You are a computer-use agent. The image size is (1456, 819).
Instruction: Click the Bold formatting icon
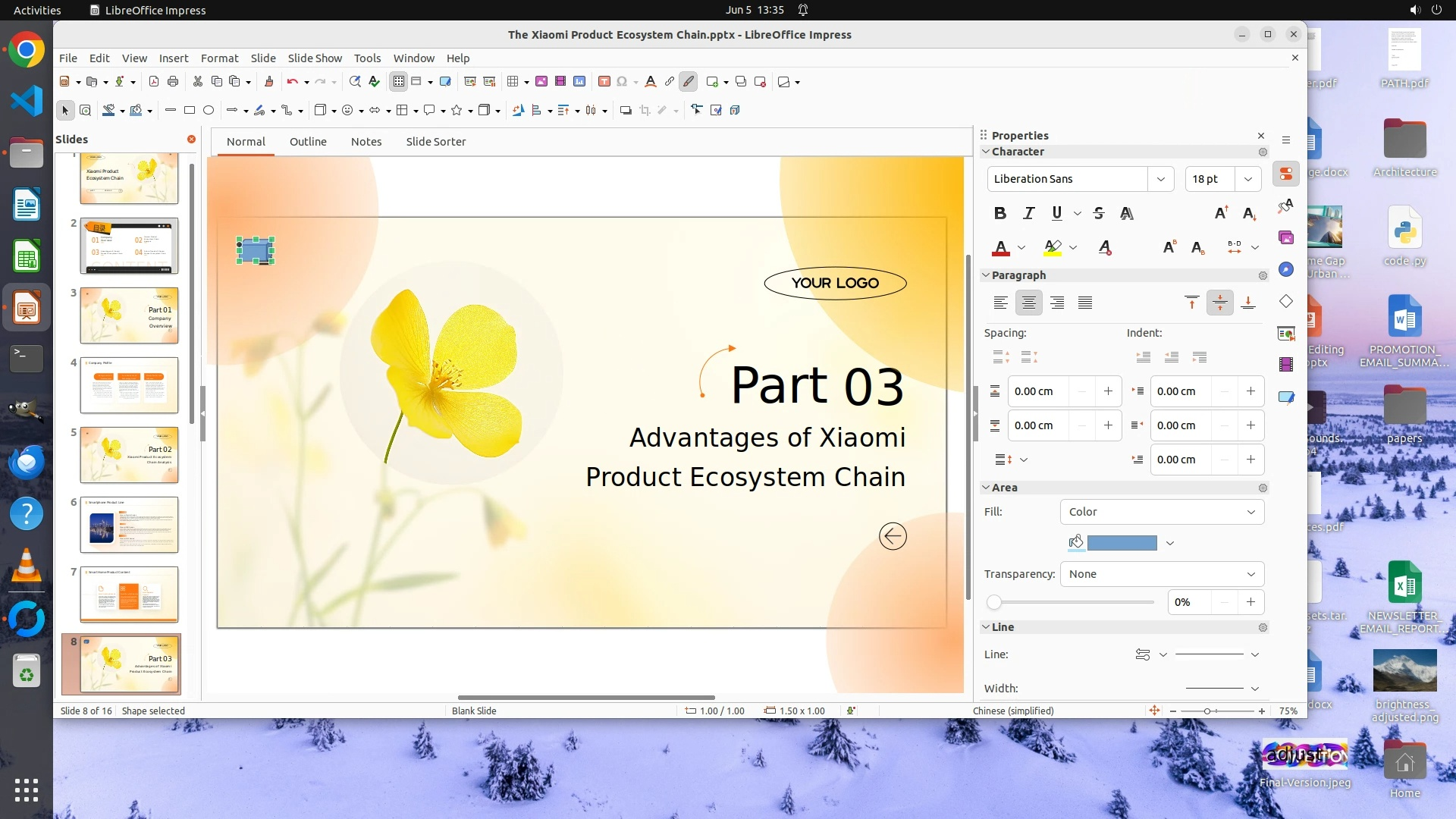[x=1000, y=213]
